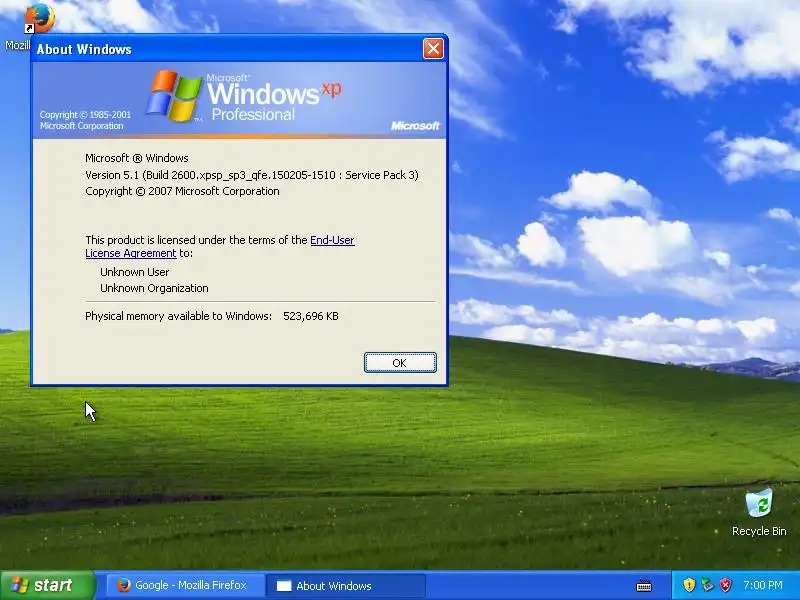The height and width of the screenshot is (600, 800).
Task: Open the Start menu
Action: (x=47, y=585)
